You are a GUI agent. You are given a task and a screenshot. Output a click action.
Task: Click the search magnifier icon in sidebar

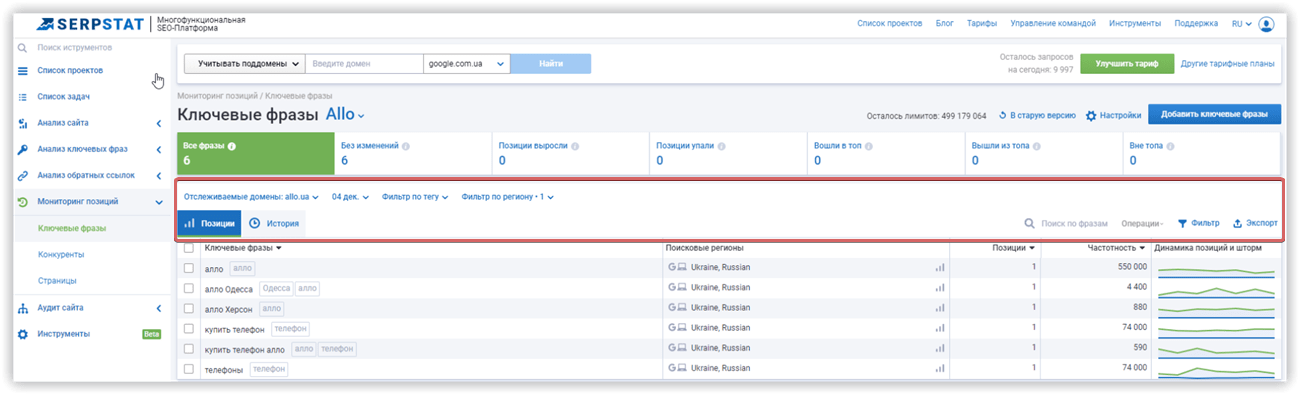pyautogui.click(x=22, y=47)
